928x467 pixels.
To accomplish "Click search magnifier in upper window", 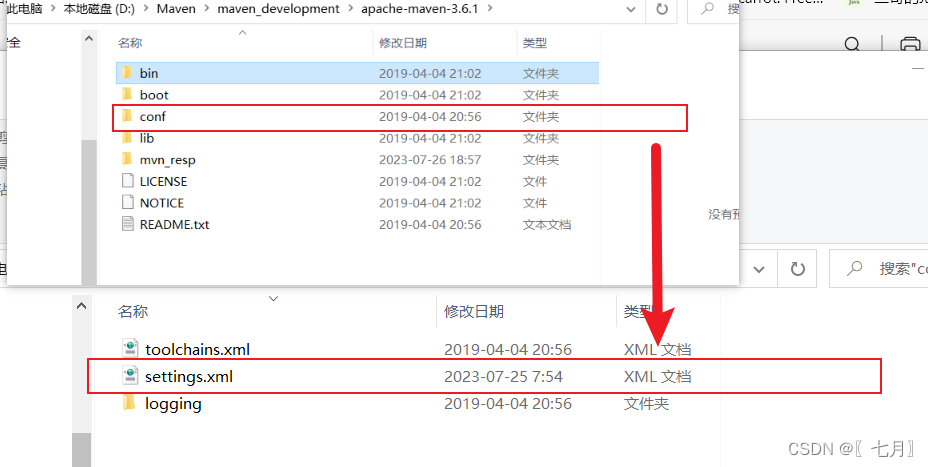I will [x=708, y=9].
